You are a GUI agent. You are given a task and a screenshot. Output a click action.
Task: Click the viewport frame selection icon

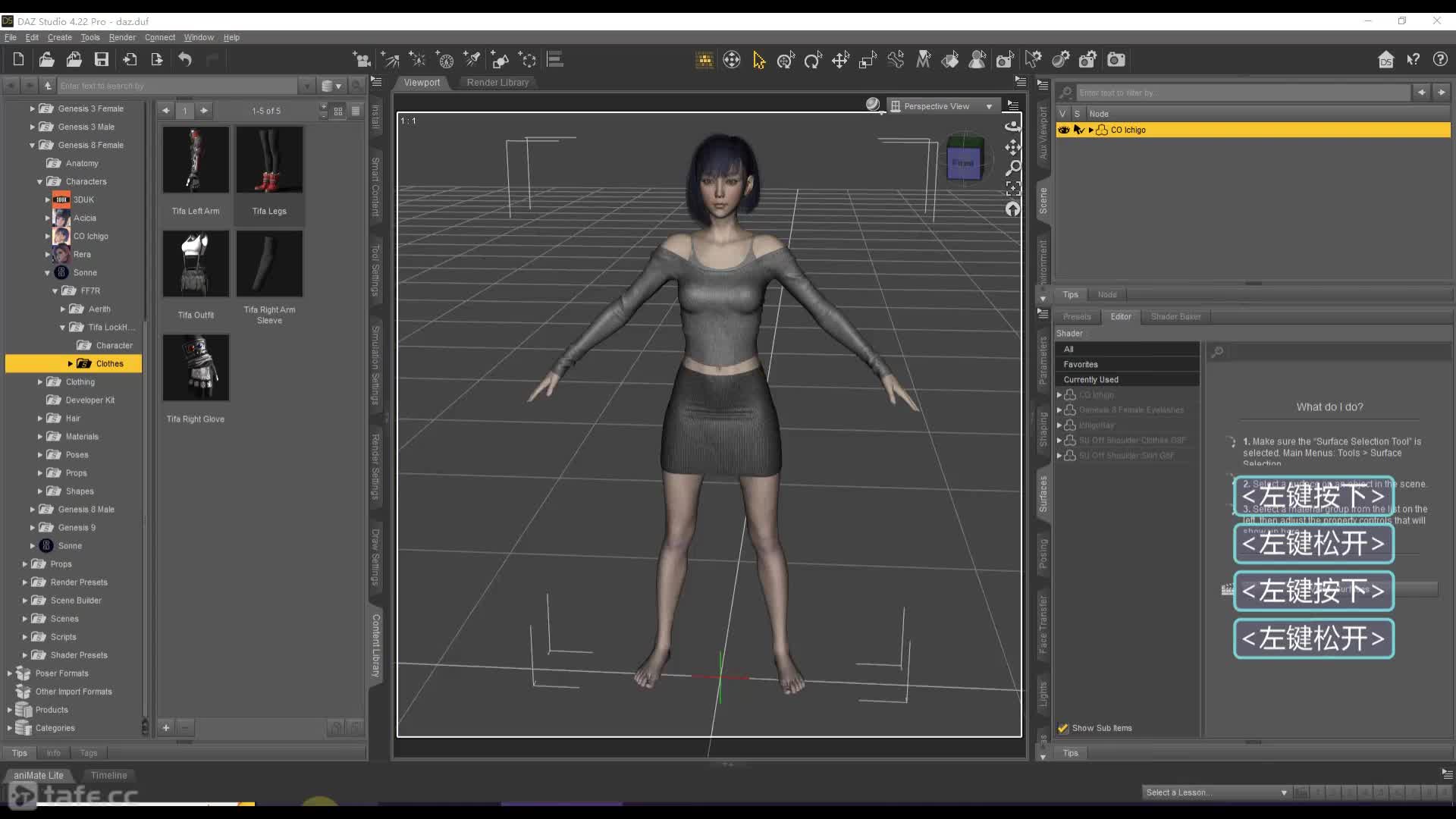[x=1012, y=188]
